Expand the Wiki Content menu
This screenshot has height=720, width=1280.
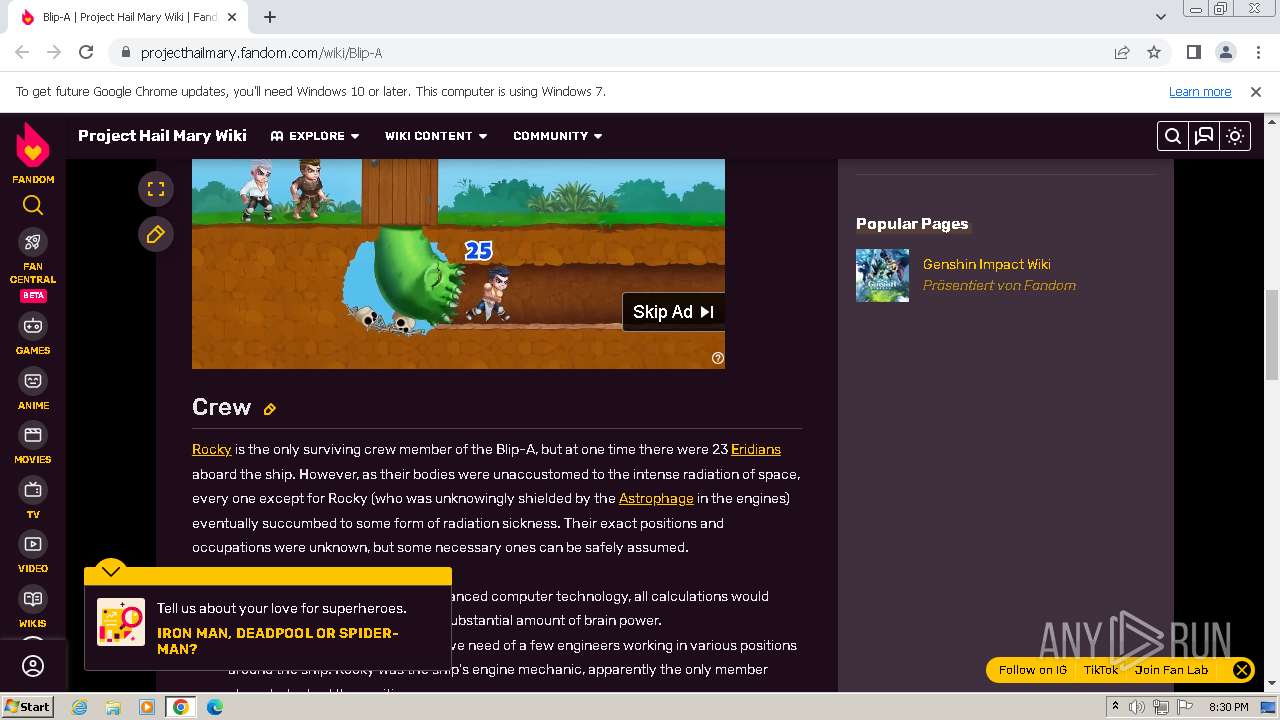(436, 136)
